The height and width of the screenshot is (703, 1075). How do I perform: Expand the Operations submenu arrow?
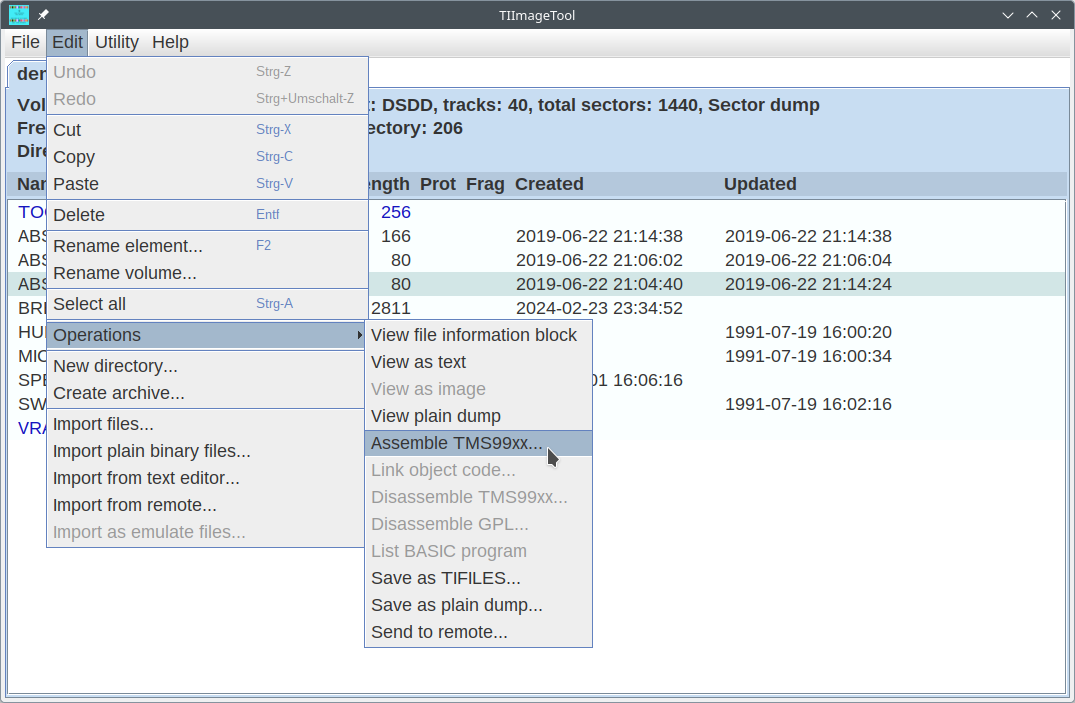pos(359,335)
